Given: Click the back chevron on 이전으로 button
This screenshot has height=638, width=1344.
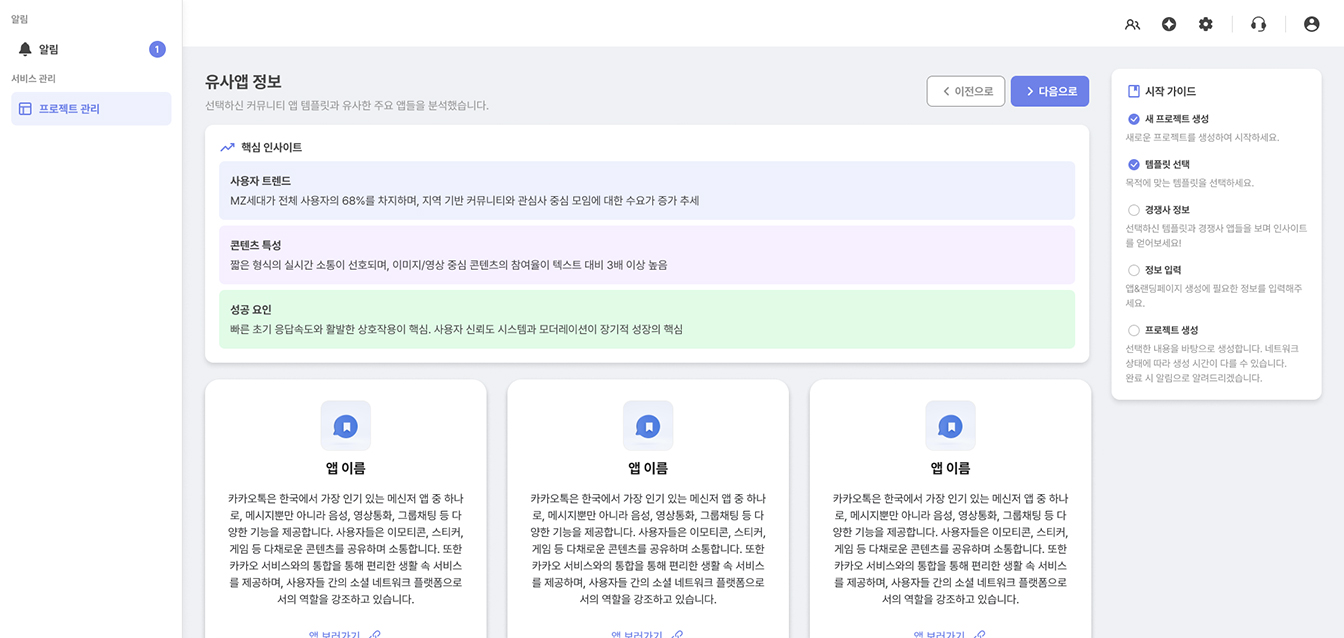Looking at the screenshot, I should coord(944,91).
